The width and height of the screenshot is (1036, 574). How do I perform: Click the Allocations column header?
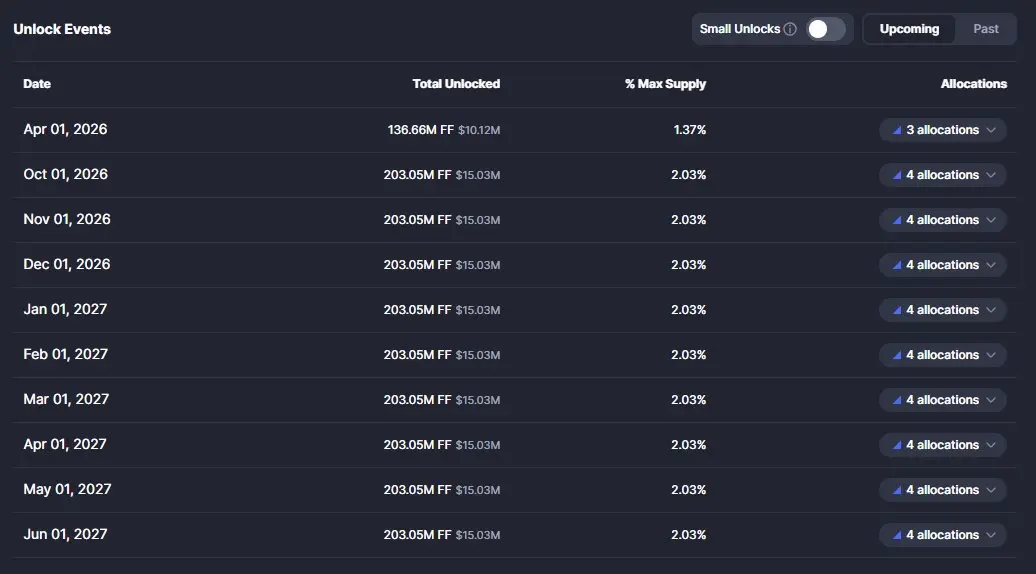(x=973, y=84)
